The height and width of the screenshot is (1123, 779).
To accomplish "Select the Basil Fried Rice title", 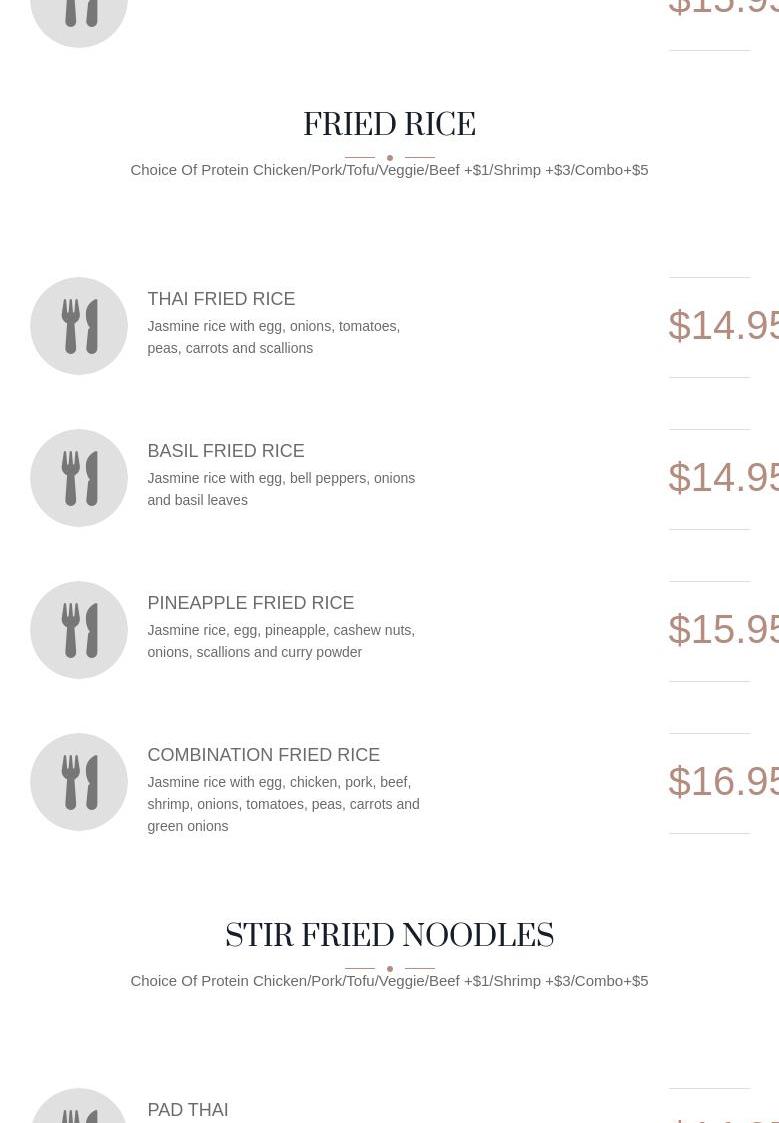I will (x=226, y=451).
